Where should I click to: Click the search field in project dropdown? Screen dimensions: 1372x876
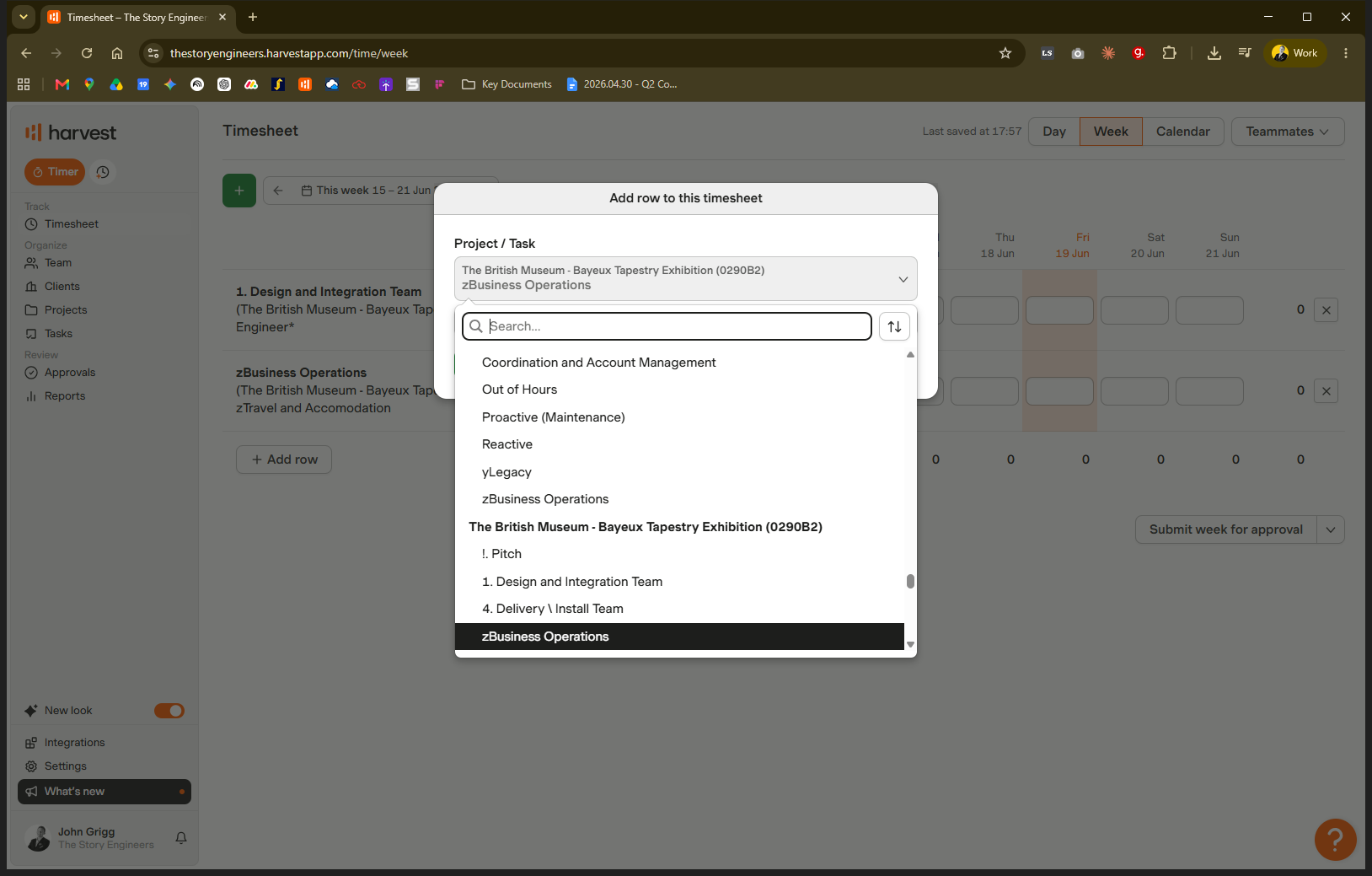tap(667, 326)
